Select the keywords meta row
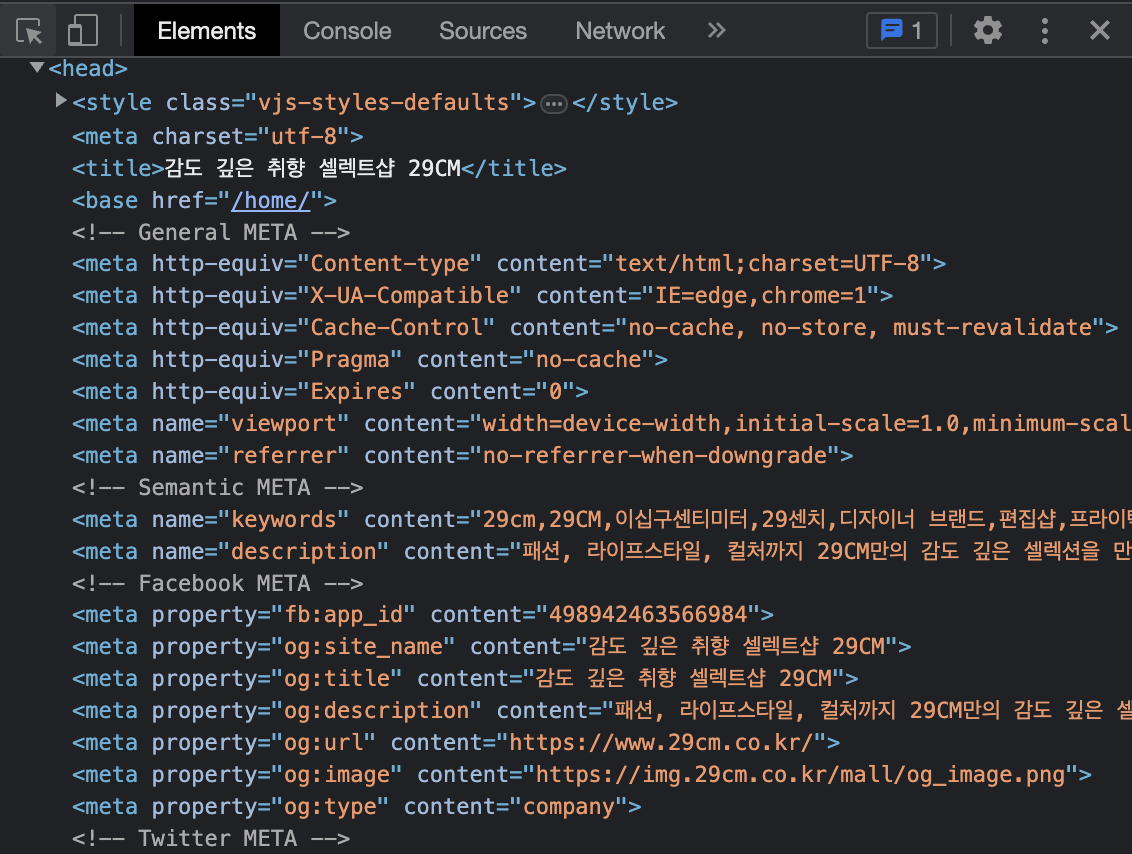The width and height of the screenshot is (1132, 854). point(601,519)
